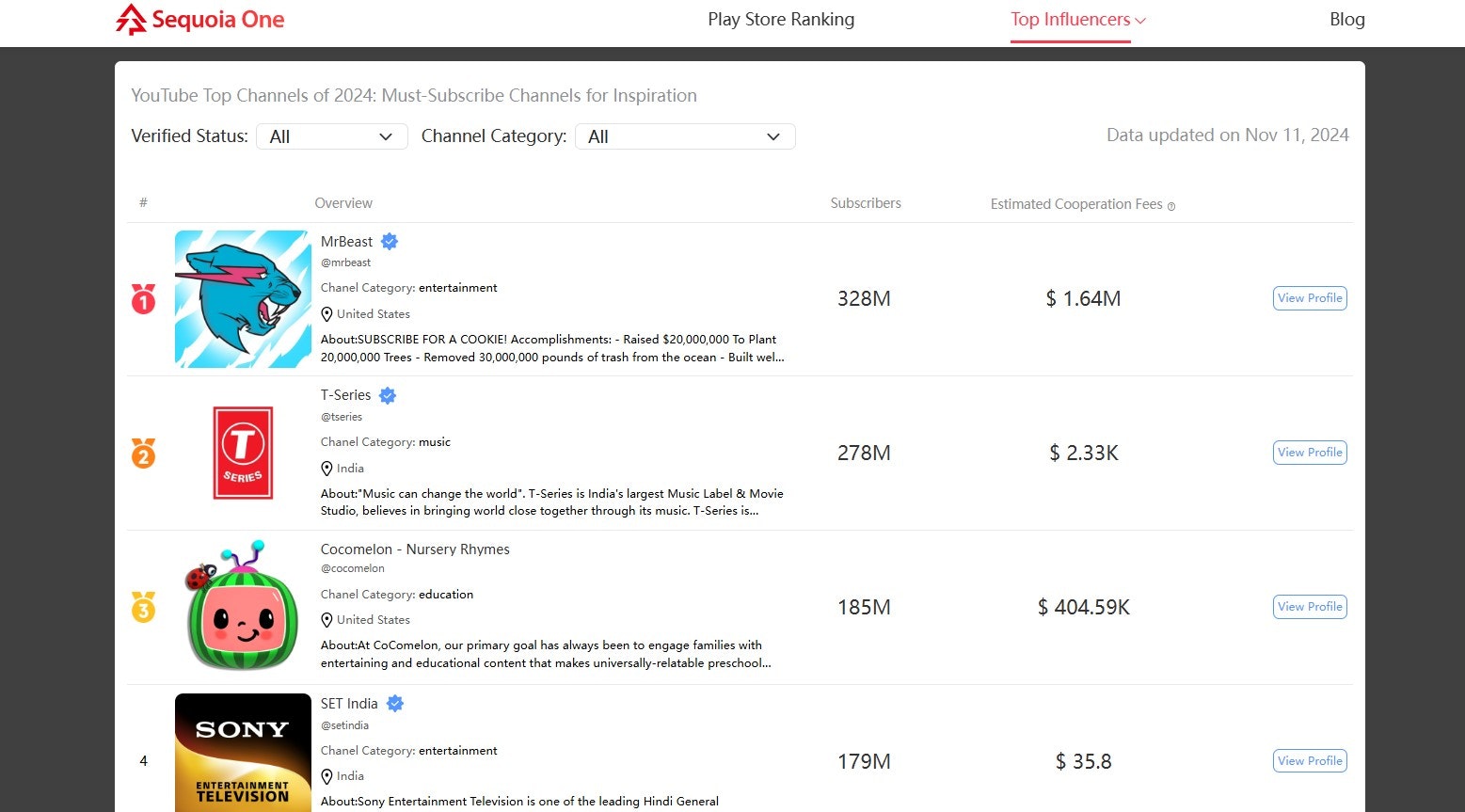Click Cocomelon location pin icon

pyautogui.click(x=326, y=620)
